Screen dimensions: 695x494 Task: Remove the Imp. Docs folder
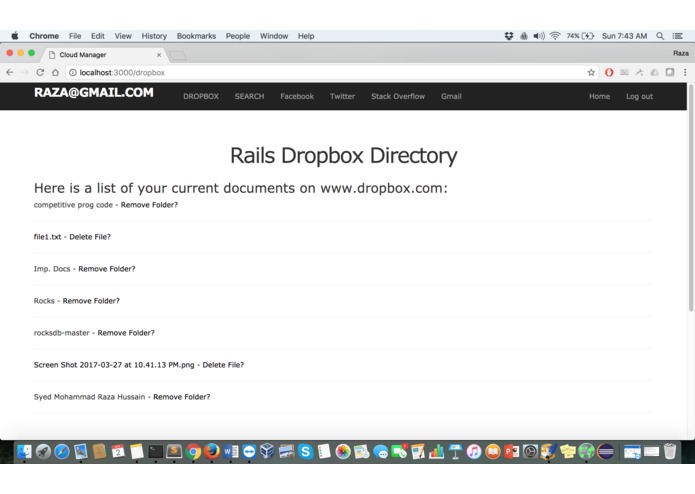[106, 268]
